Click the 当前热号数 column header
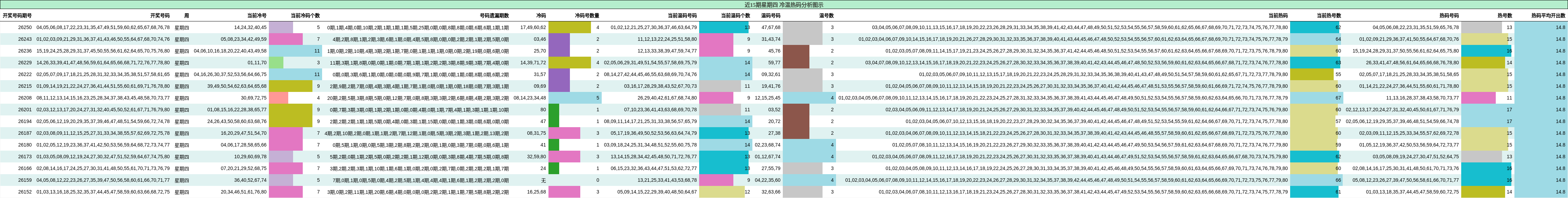This screenshot has height=198, width=1568. click(x=1329, y=15)
